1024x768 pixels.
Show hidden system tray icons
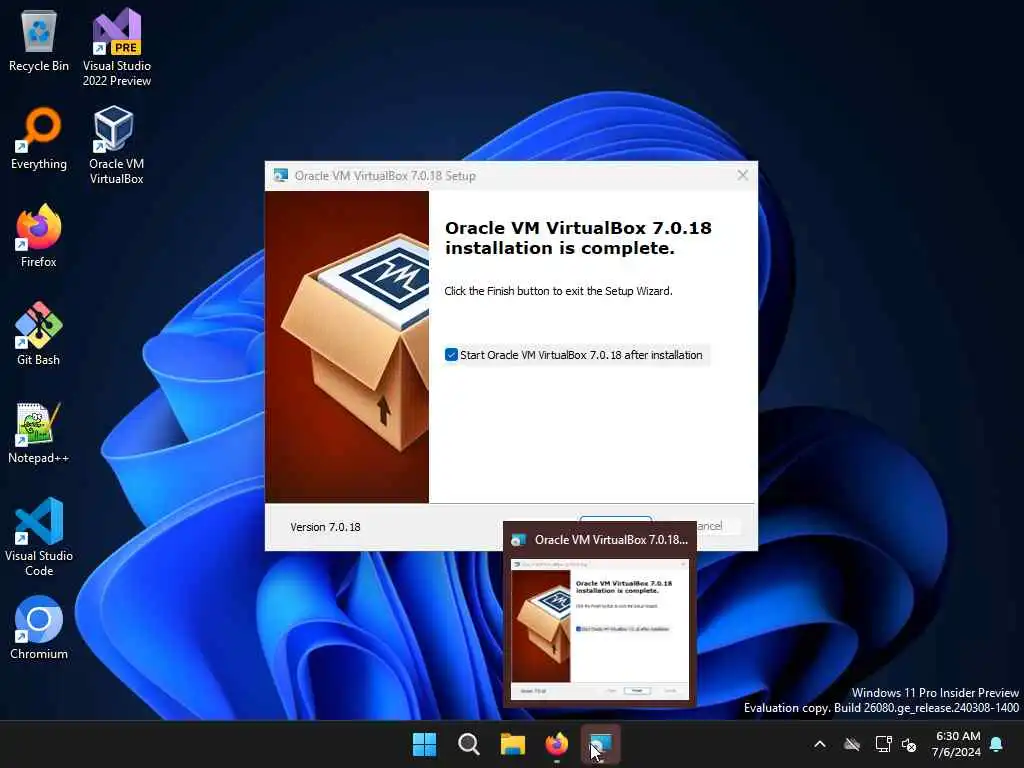pos(820,744)
